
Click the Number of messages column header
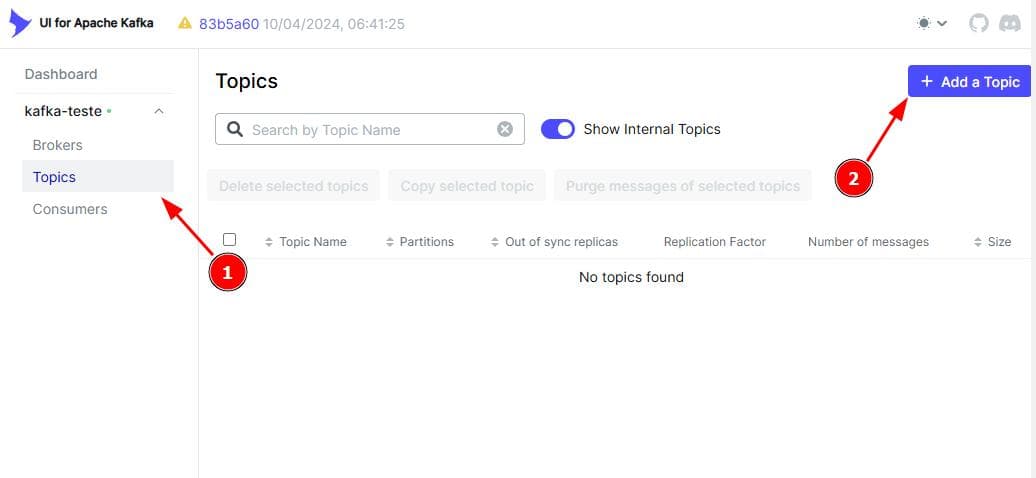pos(868,242)
